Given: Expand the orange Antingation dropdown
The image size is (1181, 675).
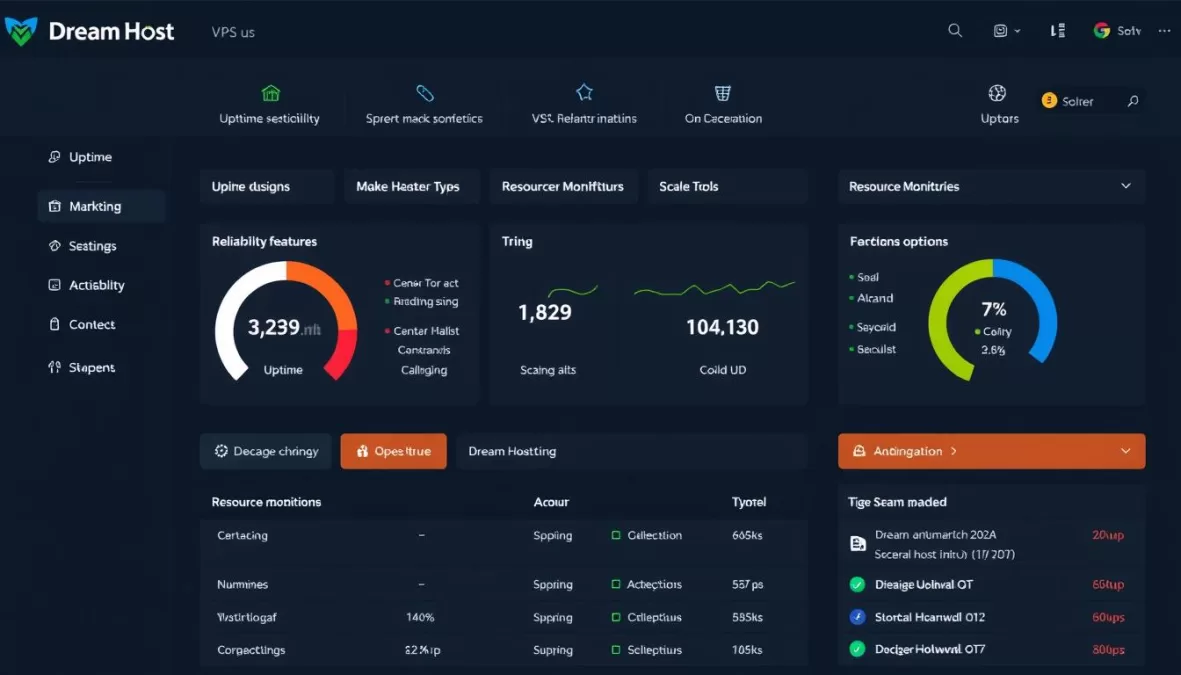Looking at the screenshot, I should pyautogui.click(x=1128, y=451).
